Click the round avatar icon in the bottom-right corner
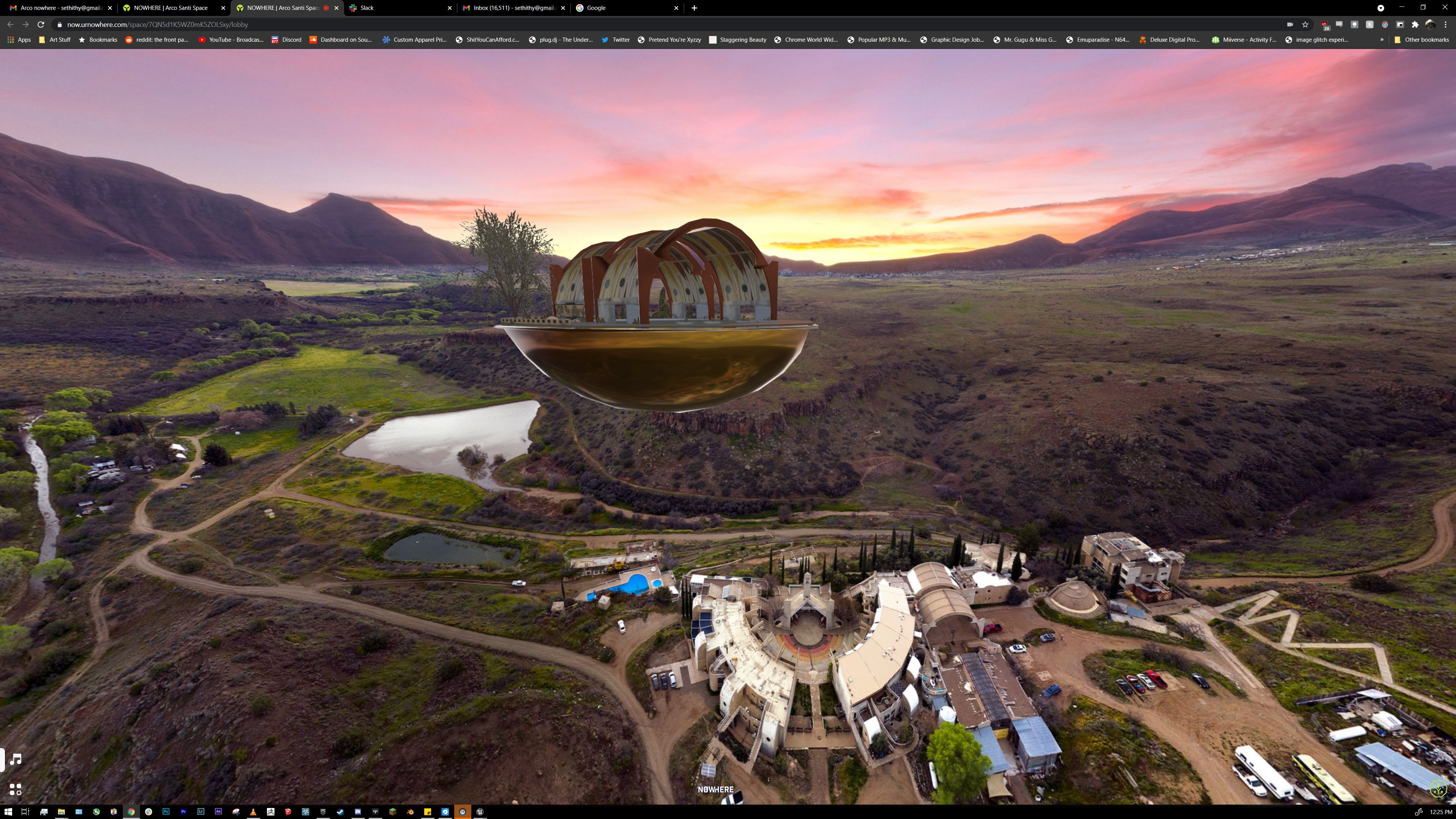 pyautogui.click(x=1438, y=789)
